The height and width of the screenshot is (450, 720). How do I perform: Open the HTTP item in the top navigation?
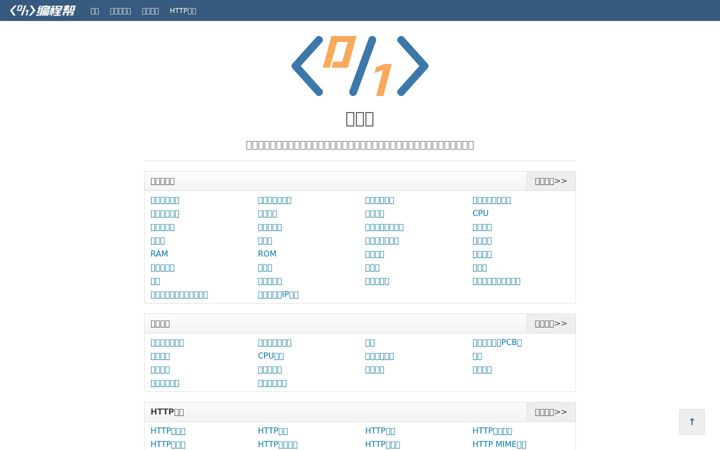tap(183, 11)
